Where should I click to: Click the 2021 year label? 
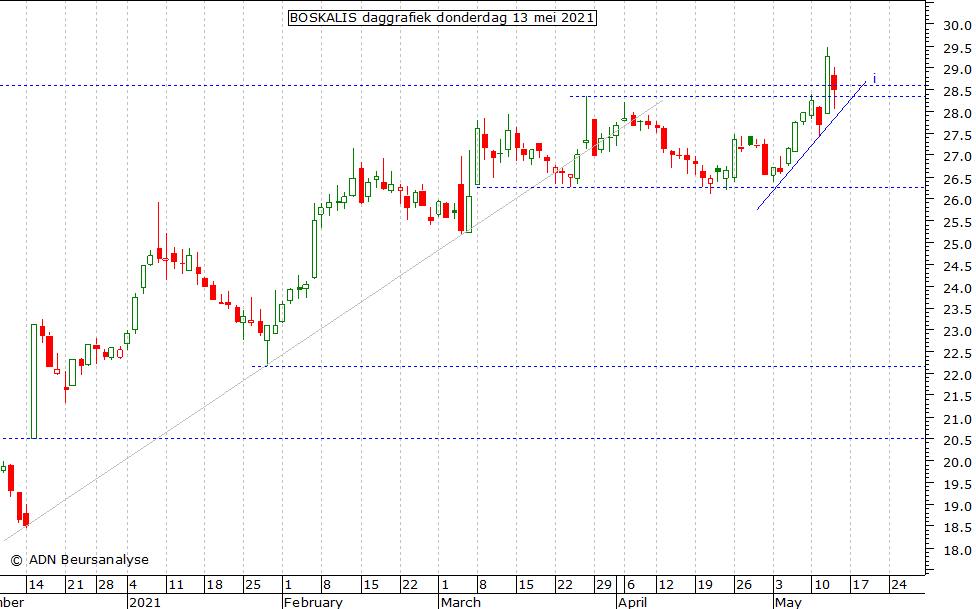[144, 602]
